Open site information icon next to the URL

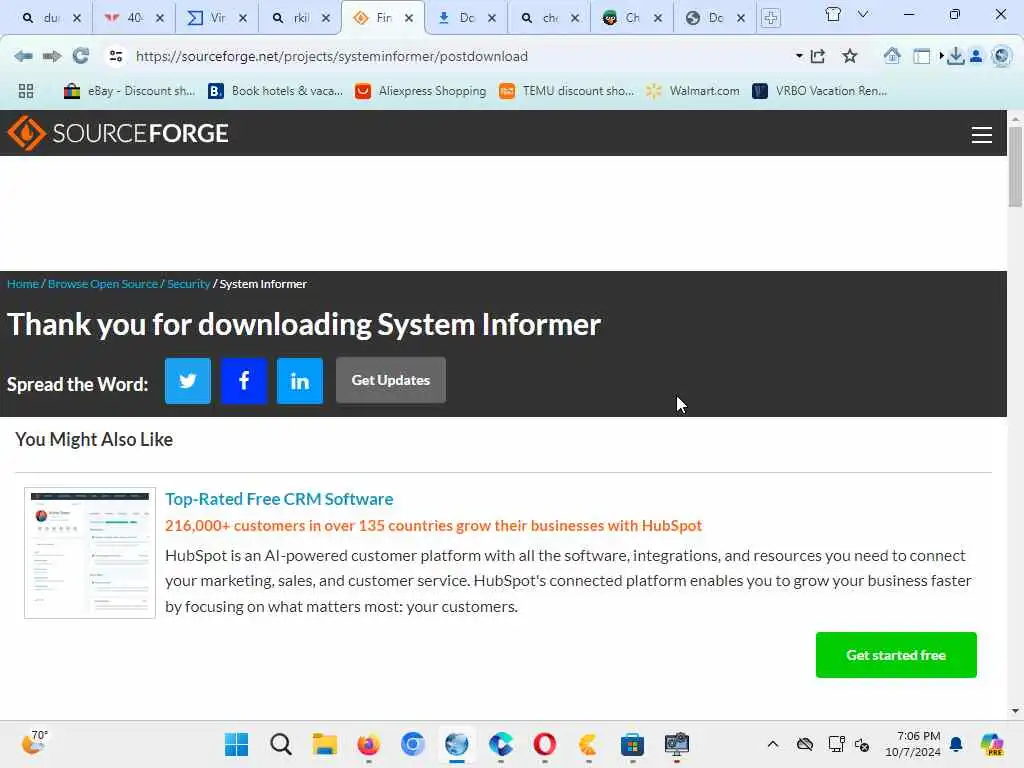116,56
